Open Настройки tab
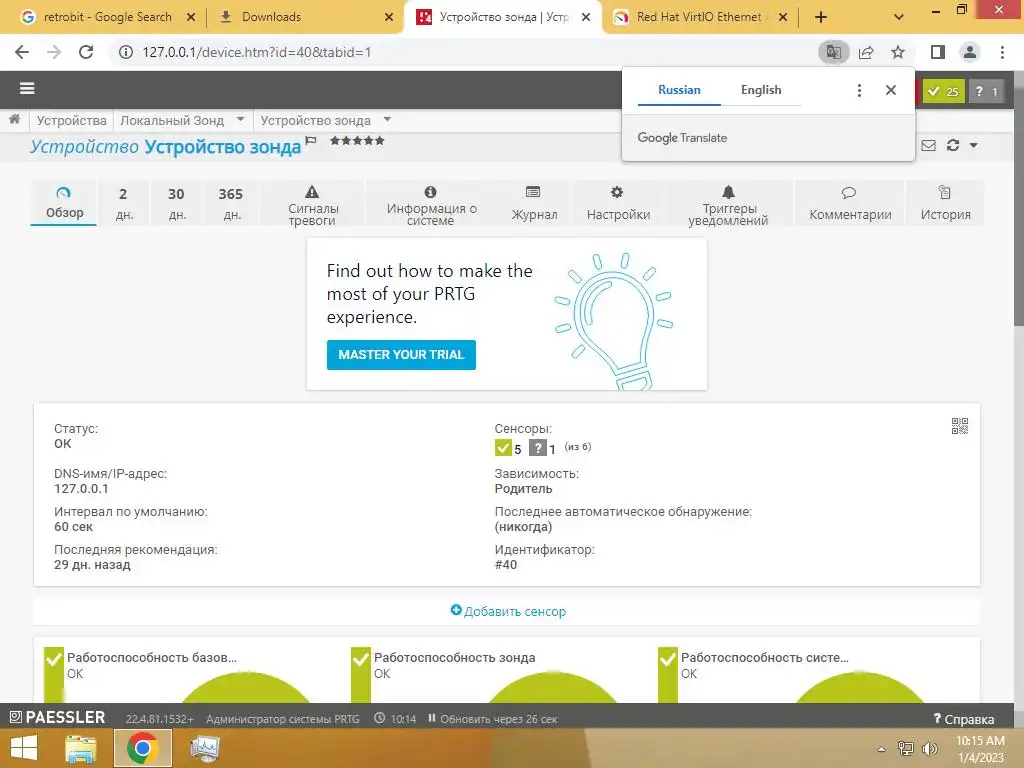 618,203
